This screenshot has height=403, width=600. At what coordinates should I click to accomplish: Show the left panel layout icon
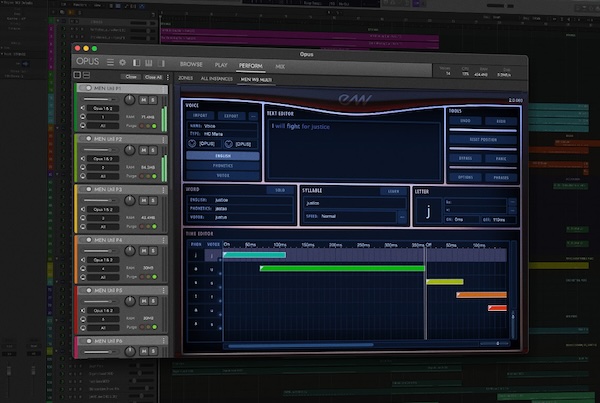136,63
